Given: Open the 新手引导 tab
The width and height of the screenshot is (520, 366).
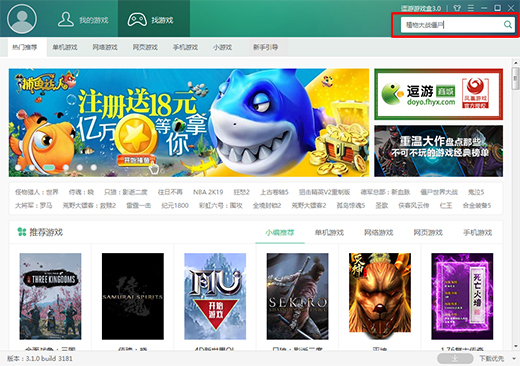Looking at the screenshot, I should click(265, 47).
